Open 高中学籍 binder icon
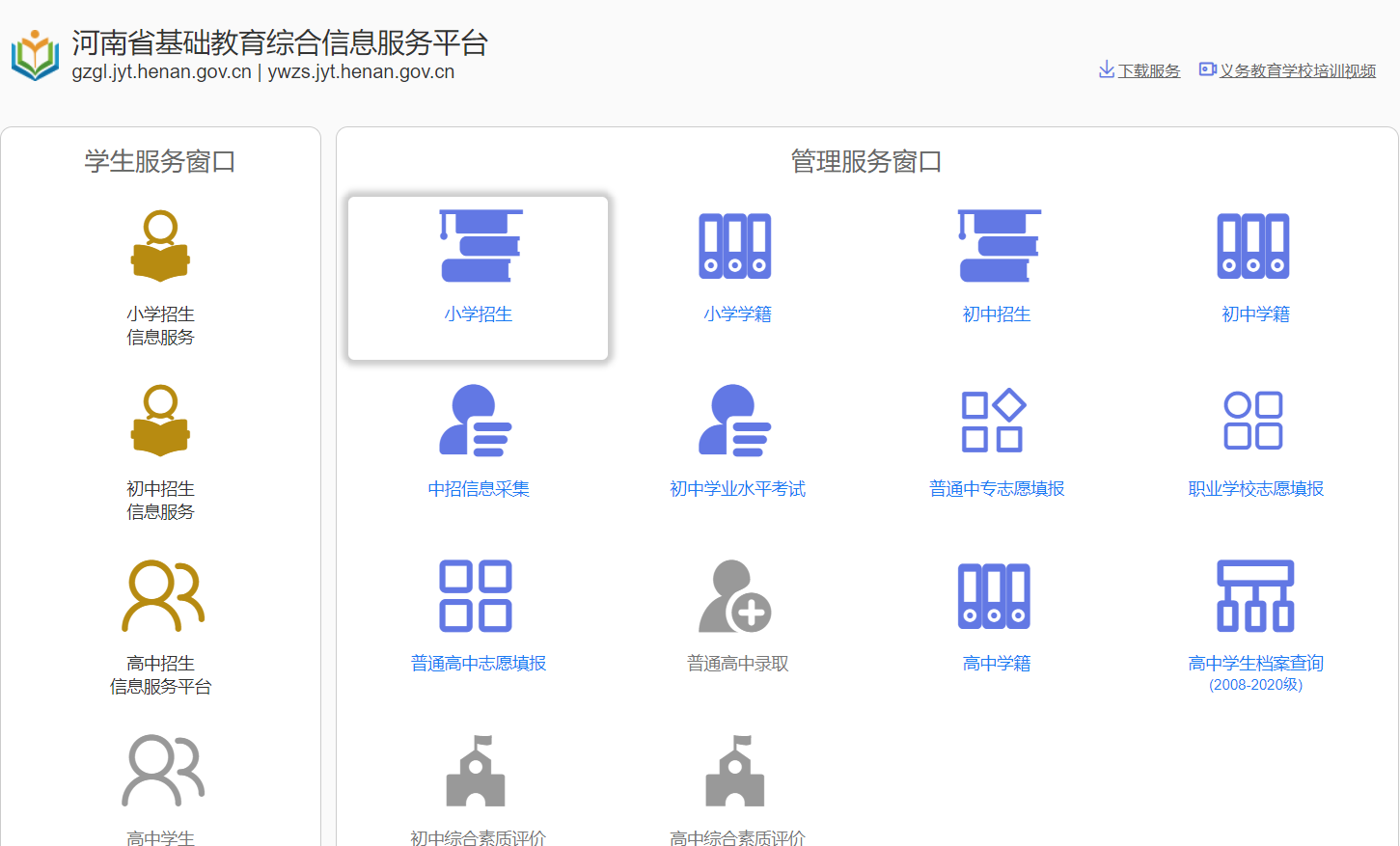The image size is (1400, 846). 995,596
